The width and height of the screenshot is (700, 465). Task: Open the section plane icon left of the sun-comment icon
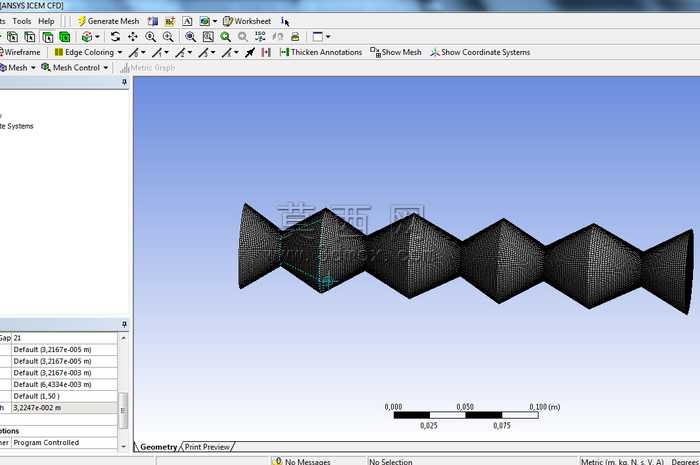click(153, 21)
